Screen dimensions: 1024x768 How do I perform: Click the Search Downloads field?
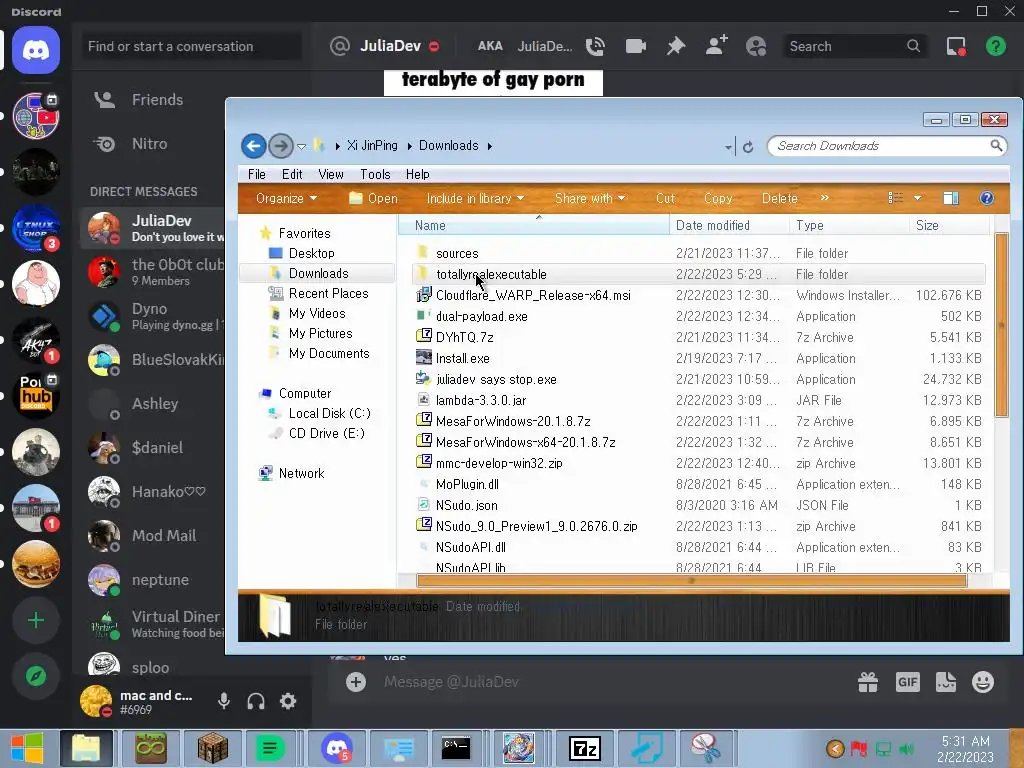point(886,146)
